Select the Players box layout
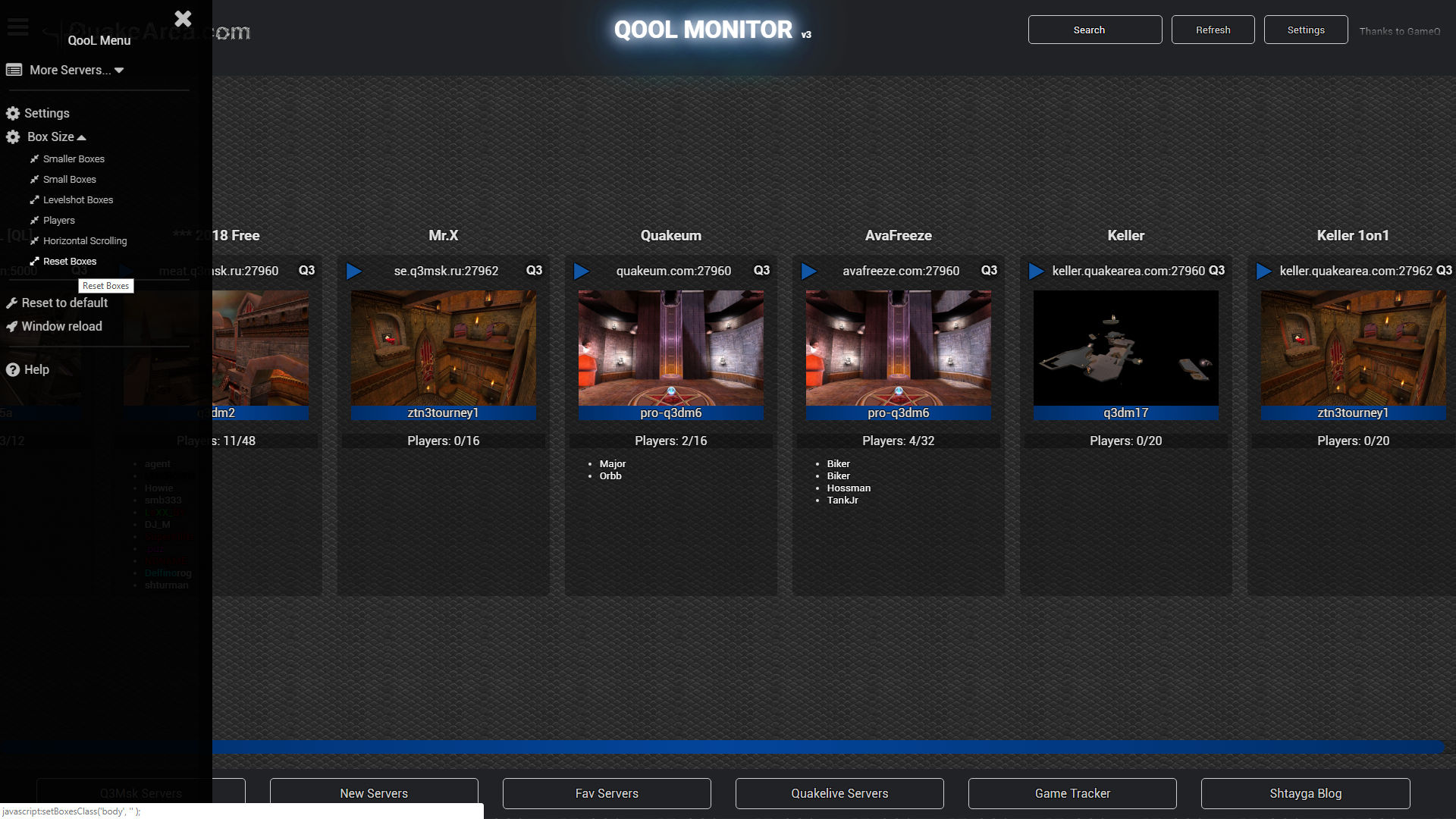The image size is (1456, 819). point(59,220)
